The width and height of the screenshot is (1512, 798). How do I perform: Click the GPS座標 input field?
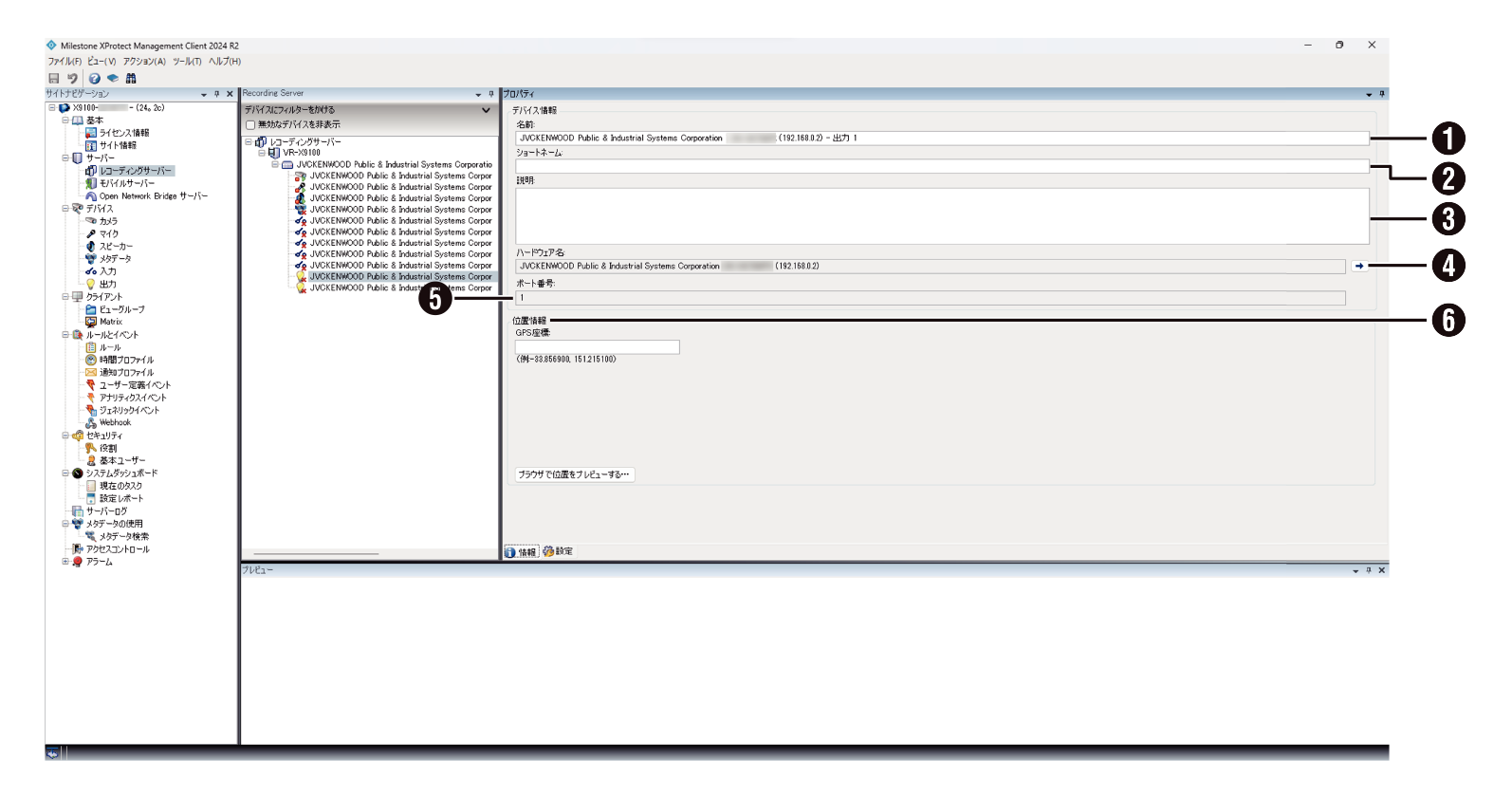point(598,347)
